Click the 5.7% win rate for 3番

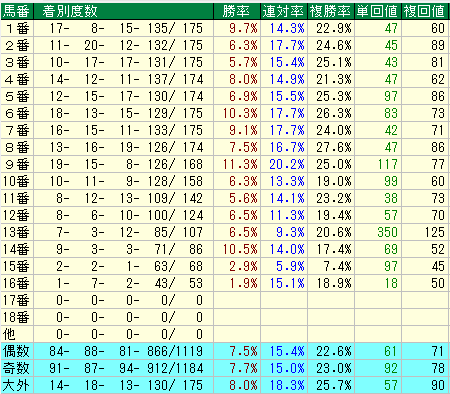(243, 63)
